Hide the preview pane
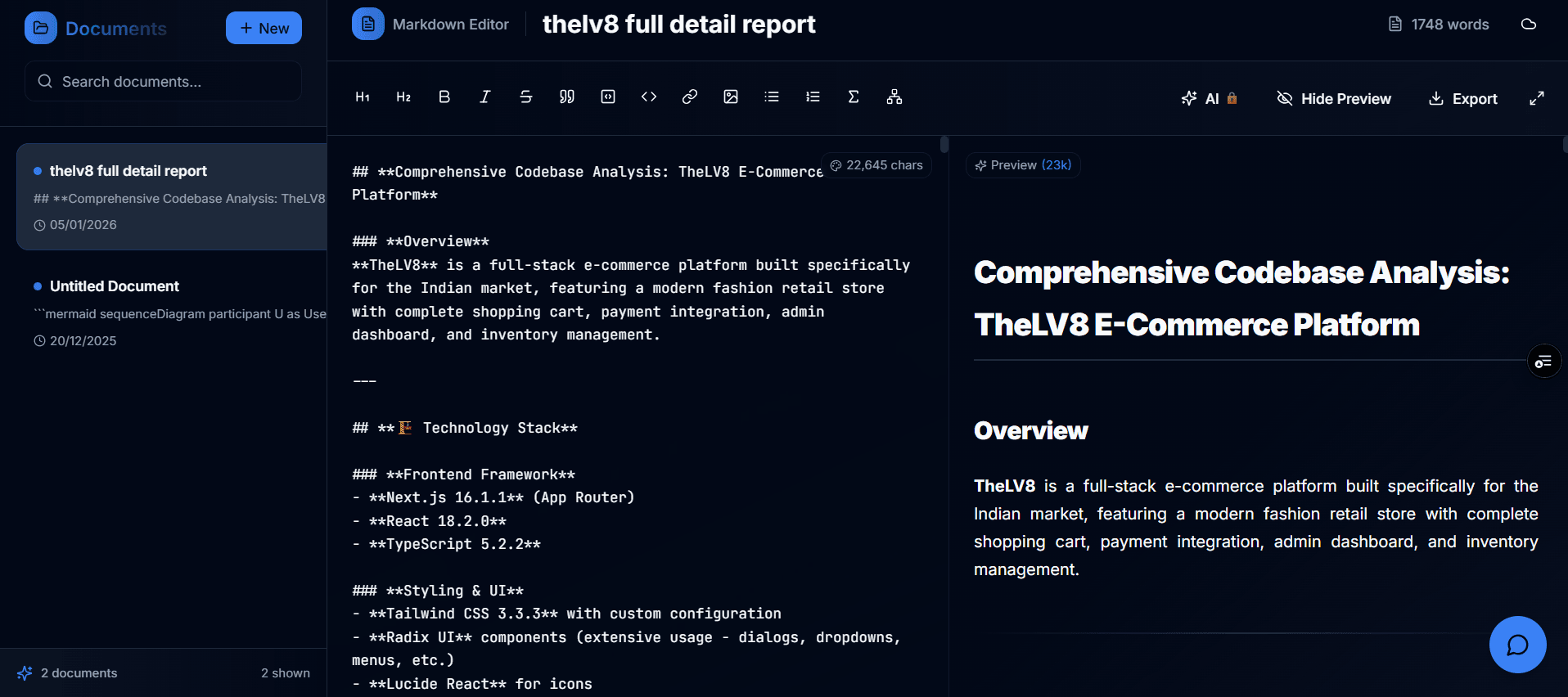The image size is (1568, 697). coord(1334,99)
